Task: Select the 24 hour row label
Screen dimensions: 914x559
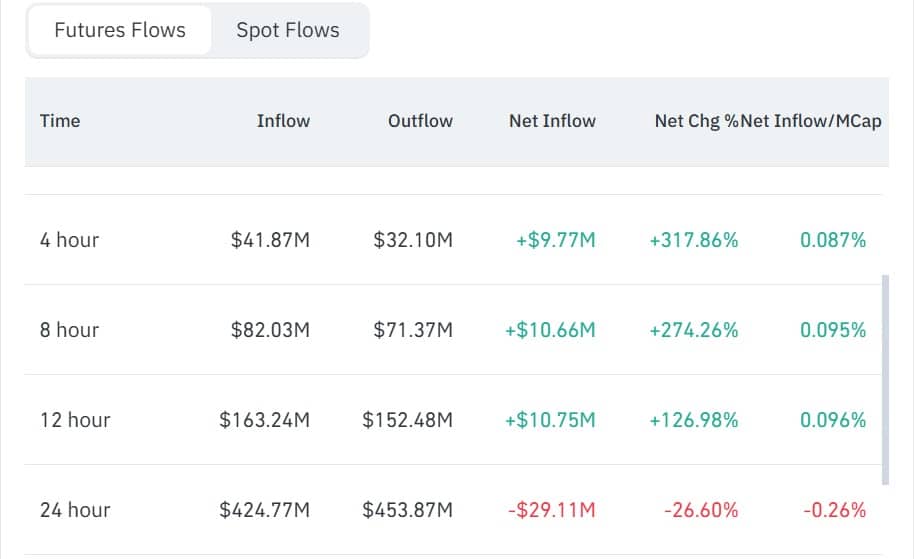Action: tap(75, 510)
